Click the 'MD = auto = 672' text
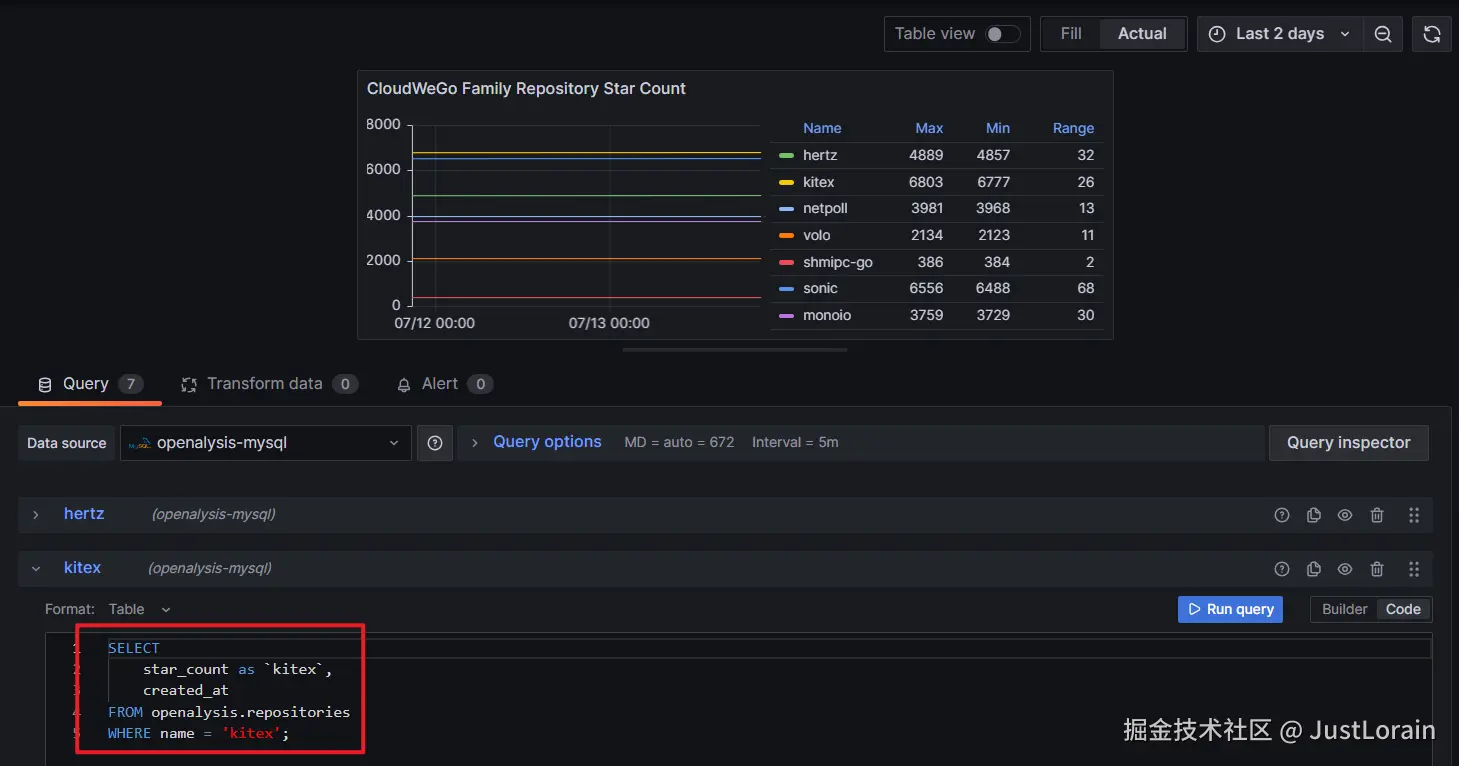This screenshot has width=1459, height=766. (x=679, y=442)
